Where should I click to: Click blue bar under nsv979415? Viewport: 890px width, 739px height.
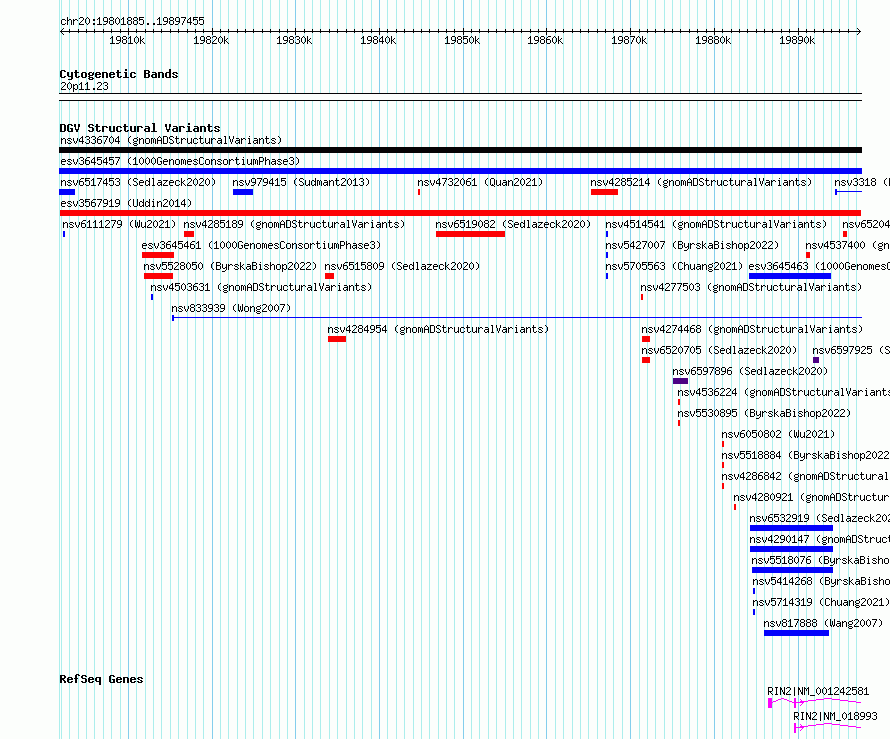243,192
